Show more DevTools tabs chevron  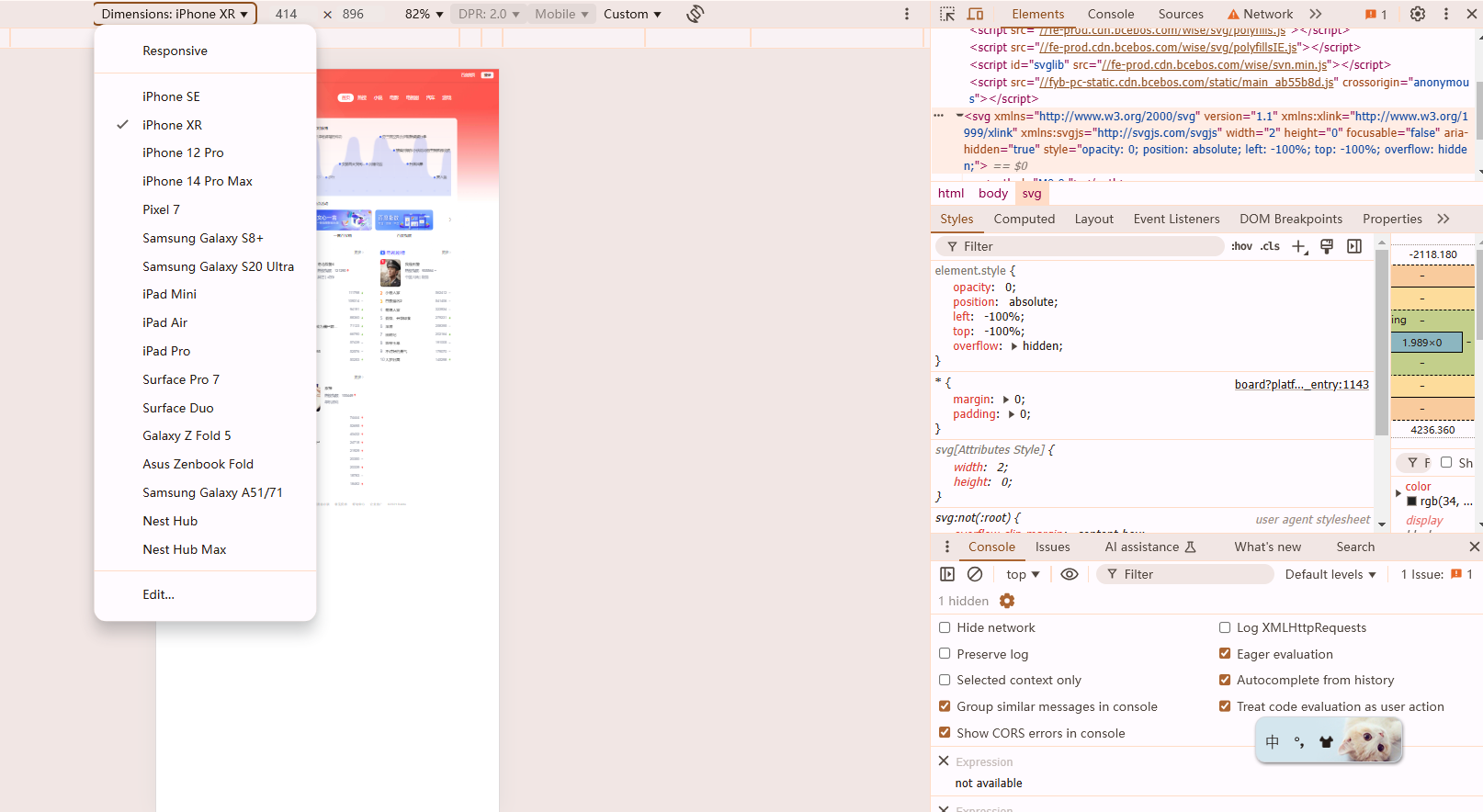point(1316,14)
